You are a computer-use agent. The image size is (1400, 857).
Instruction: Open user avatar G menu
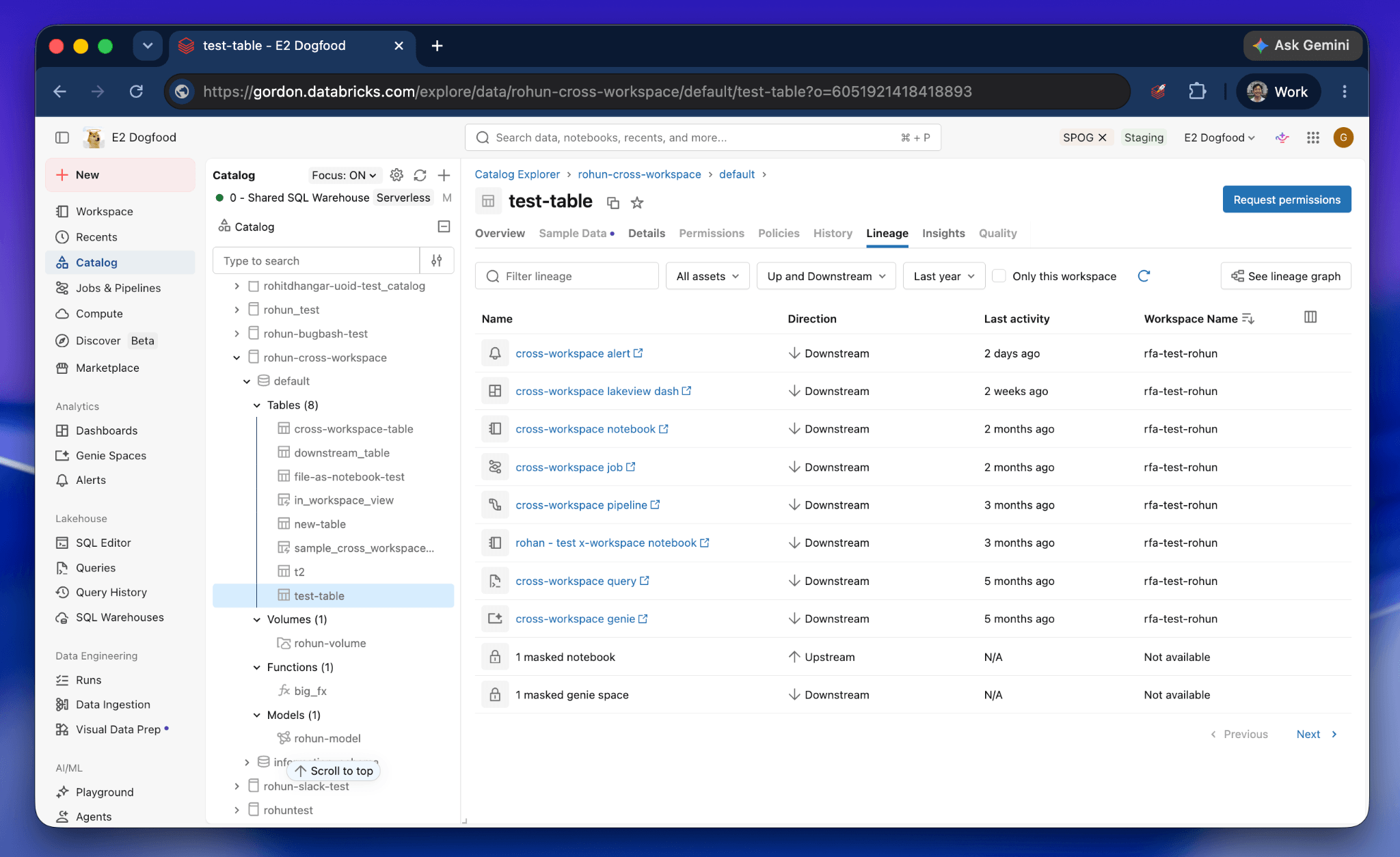[x=1343, y=137]
